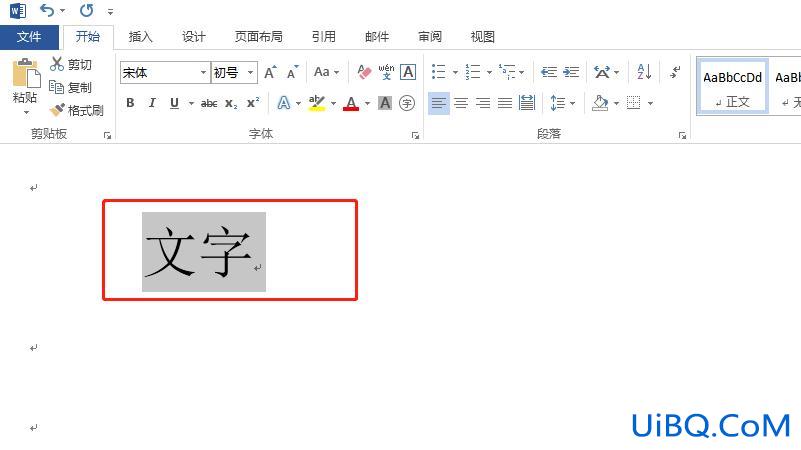Click the Cut (剪切) scissors button

pos(70,64)
